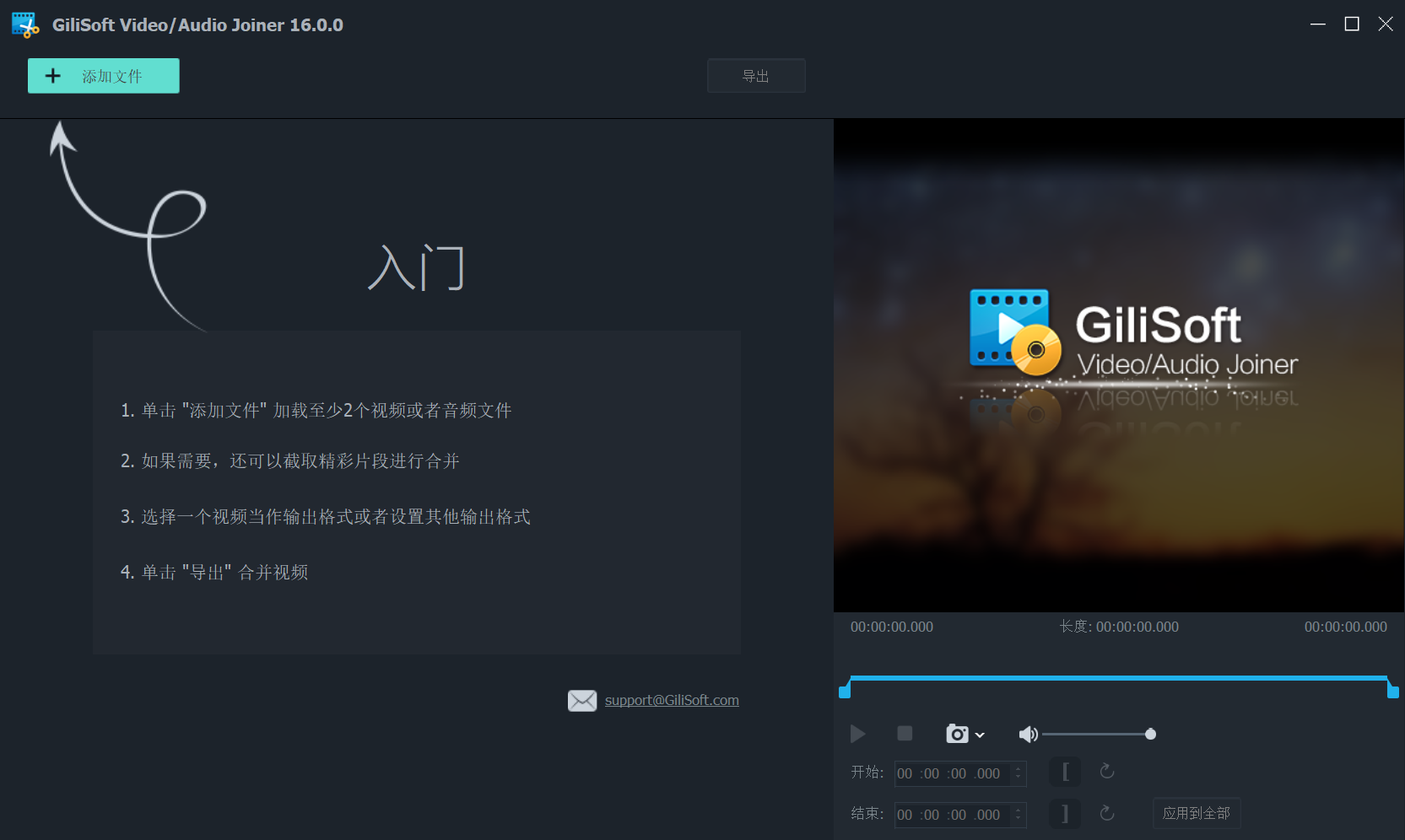Click the 入门 getting started heading

point(417,268)
